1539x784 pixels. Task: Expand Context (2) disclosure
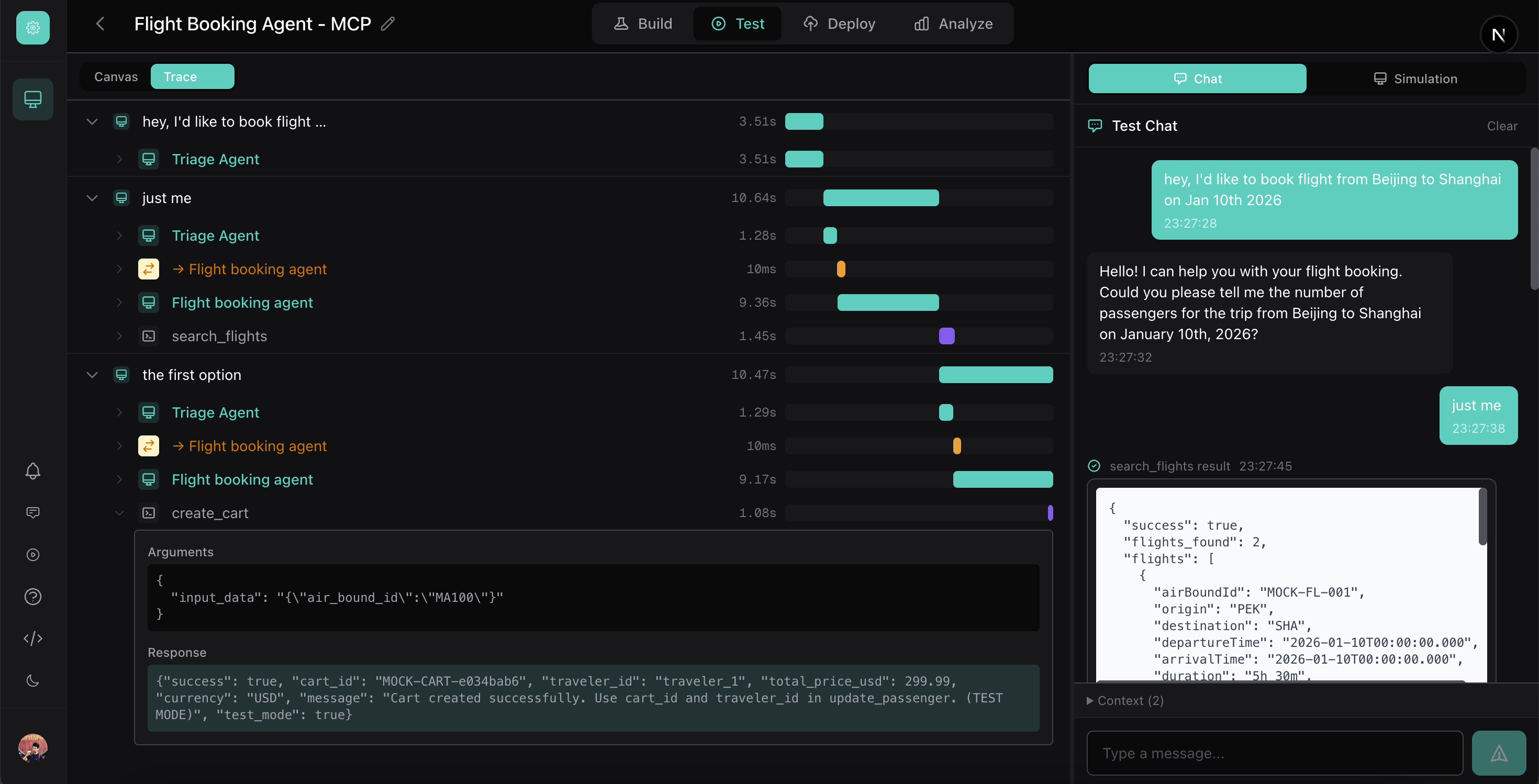coord(1125,700)
